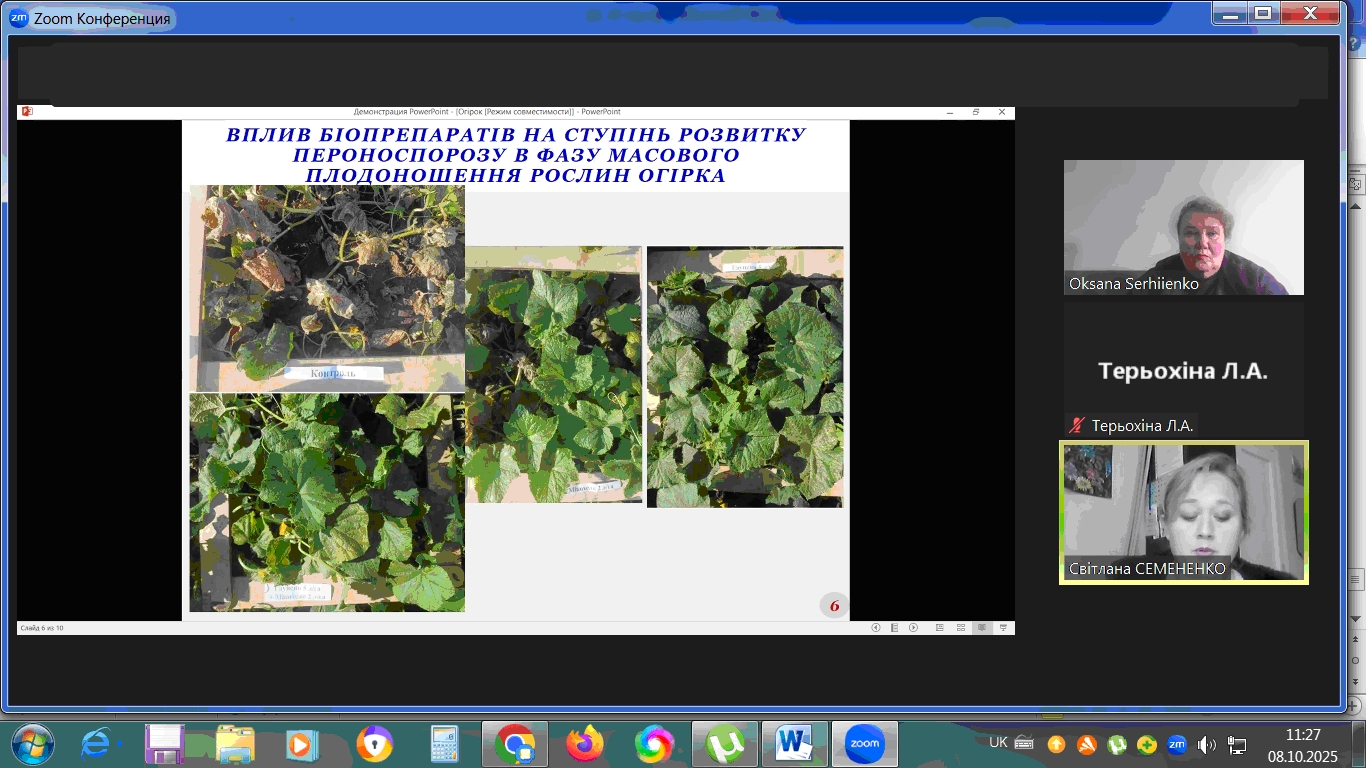1366x768 pixels.
Task: Select Світлана СЕМЕНЕНКО video tile
Action: pos(1183,512)
